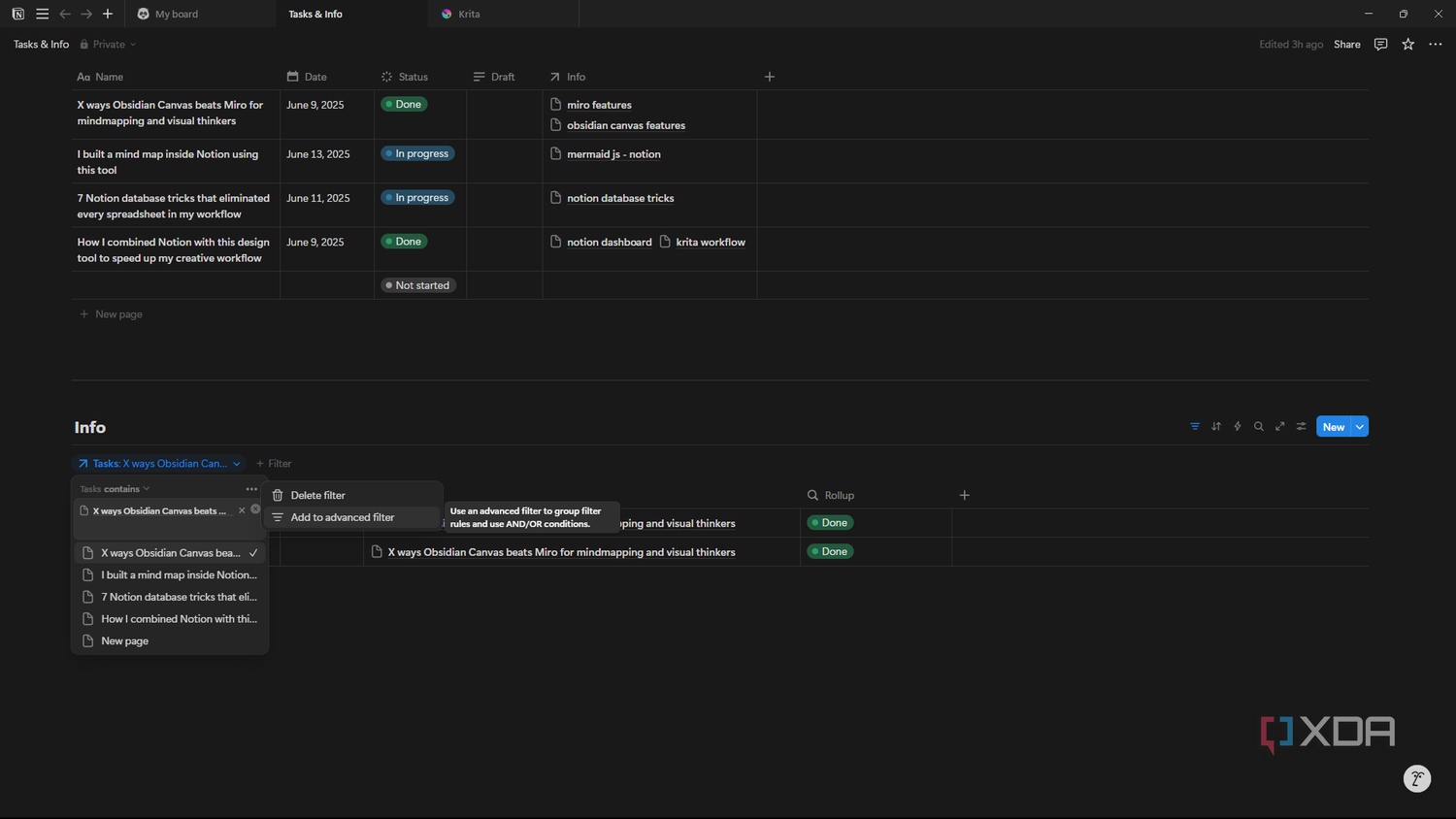1456x819 pixels.
Task: Toggle the sidebar hamburger menu
Action: tap(42, 14)
